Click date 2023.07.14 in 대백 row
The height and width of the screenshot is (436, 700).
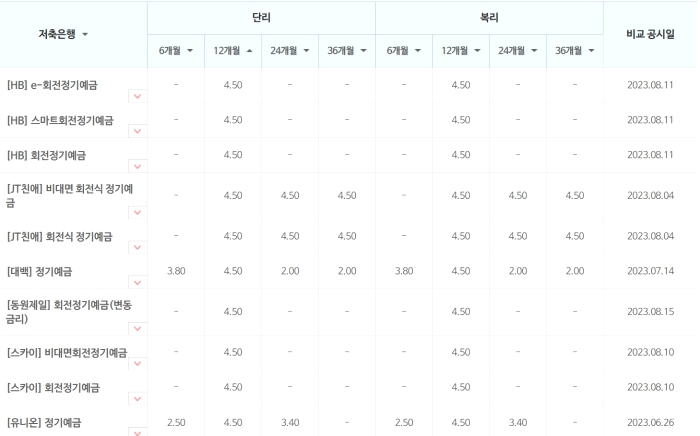tap(650, 271)
